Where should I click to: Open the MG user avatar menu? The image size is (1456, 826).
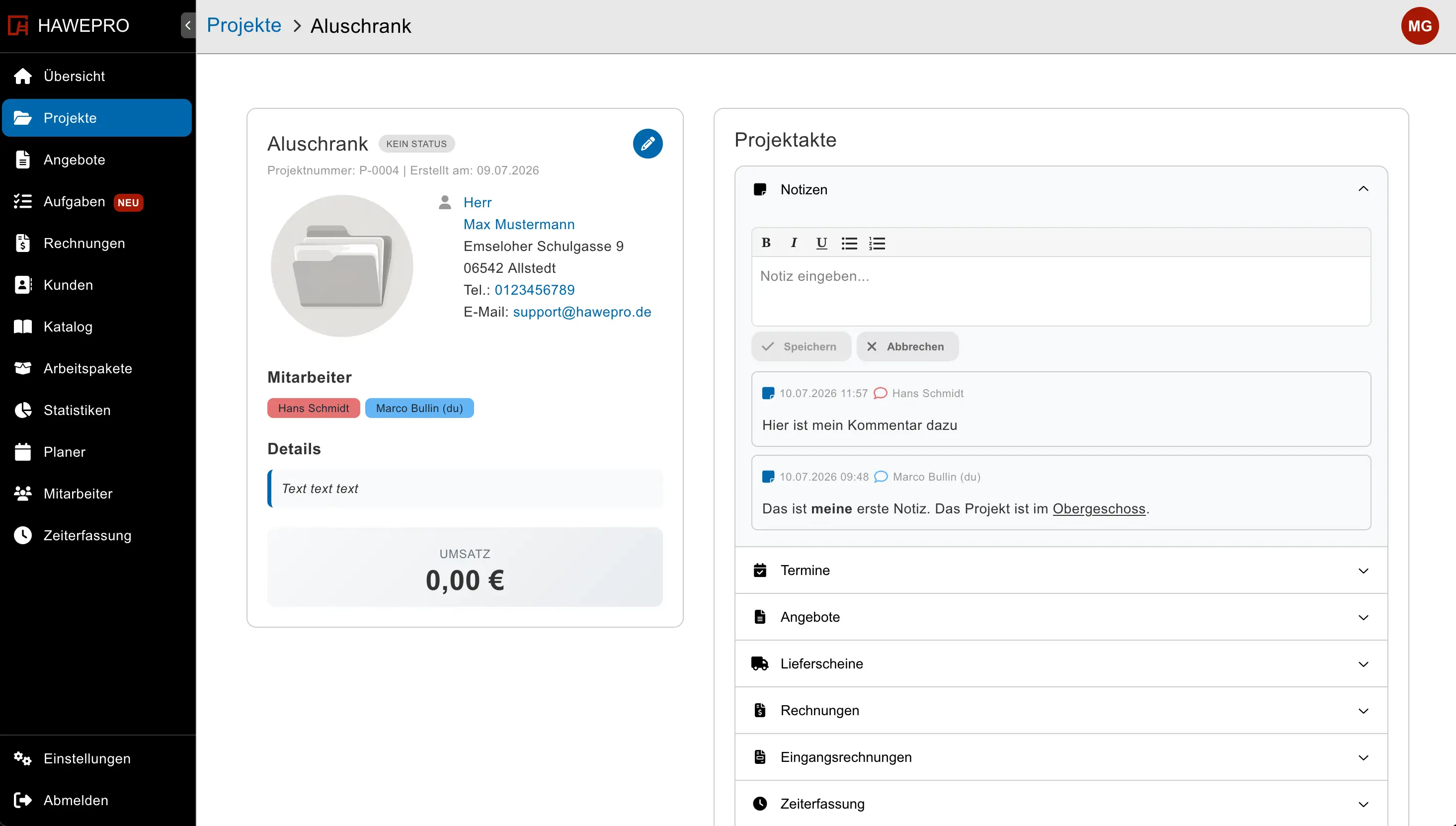point(1420,25)
